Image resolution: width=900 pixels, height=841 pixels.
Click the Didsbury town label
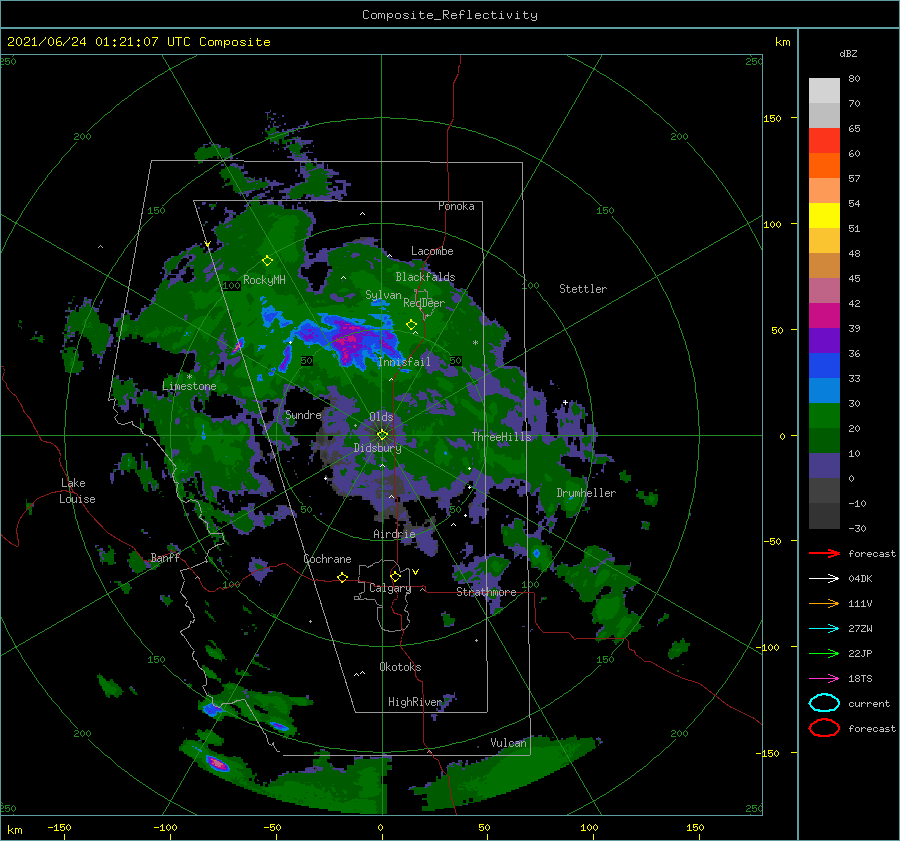click(377, 448)
